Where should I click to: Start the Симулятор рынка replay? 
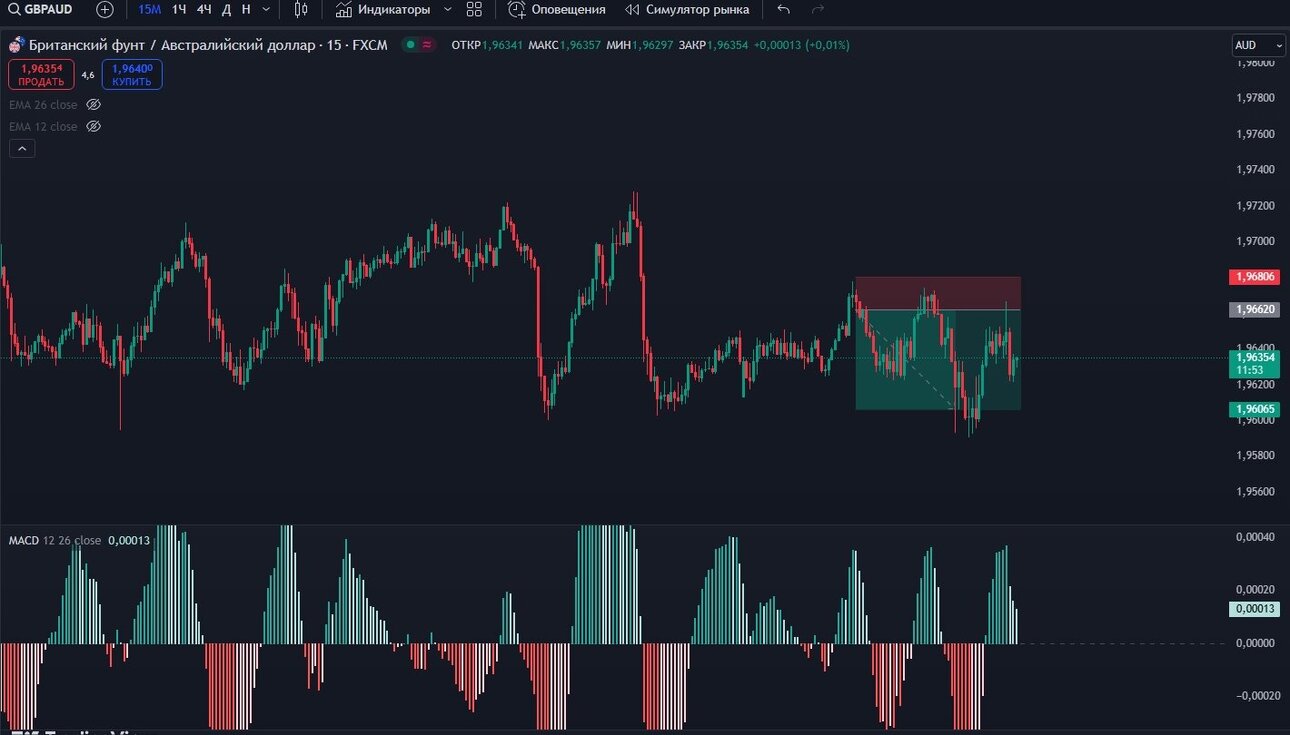click(687, 9)
